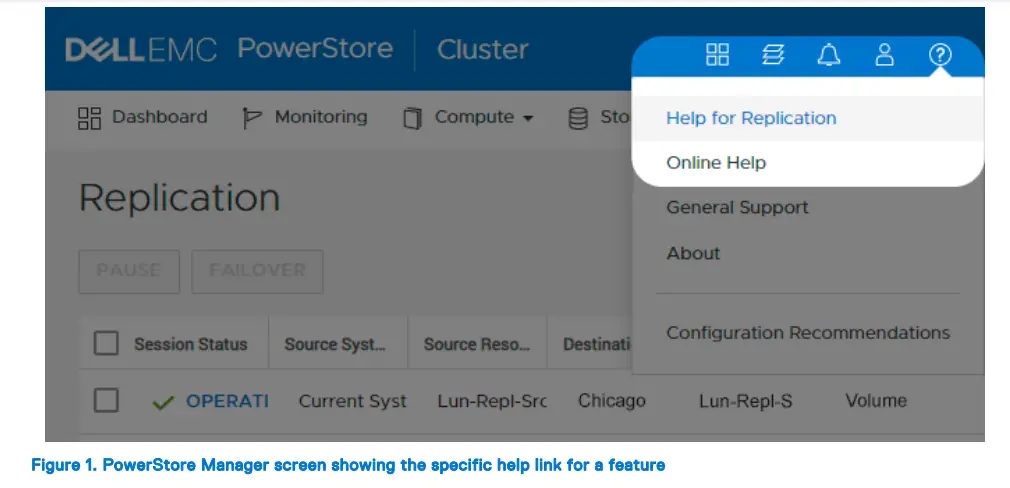Click the Compute server icon
1010x488 pixels.
coord(412,118)
